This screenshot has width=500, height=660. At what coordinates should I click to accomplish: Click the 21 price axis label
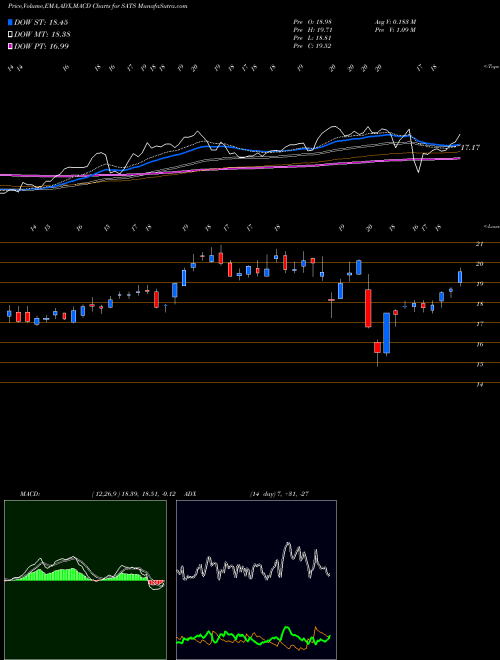click(x=479, y=244)
